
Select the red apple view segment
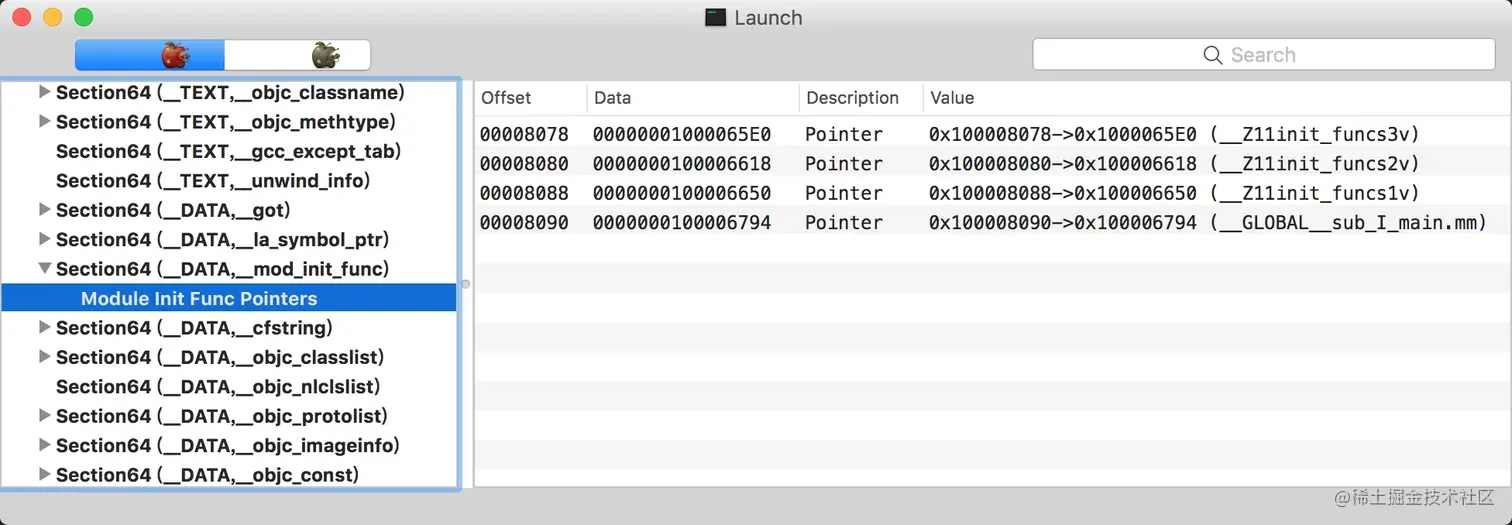click(149, 55)
